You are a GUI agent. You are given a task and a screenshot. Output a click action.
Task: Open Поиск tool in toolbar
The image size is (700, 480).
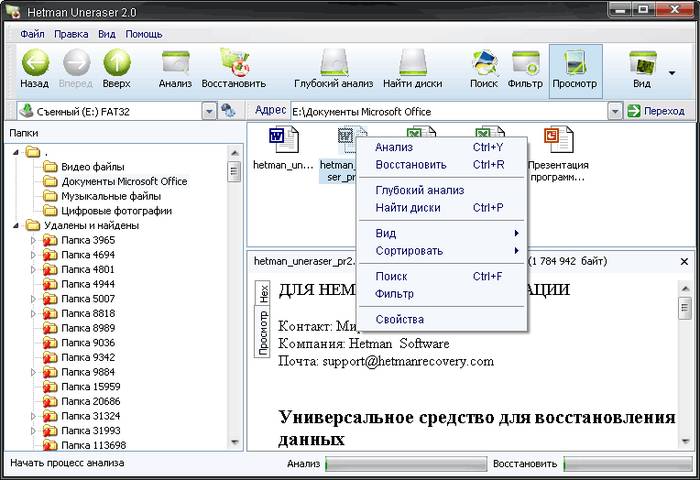(x=483, y=65)
